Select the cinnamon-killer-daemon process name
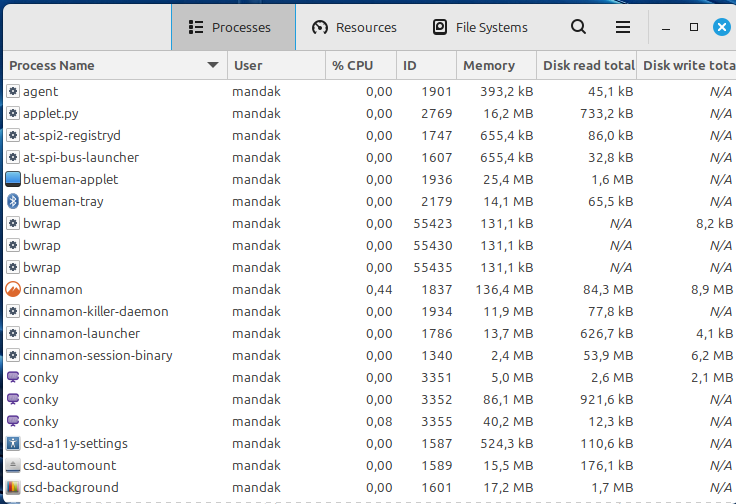The height and width of the screenshot is (504, 736). click(x=96, y=312)
